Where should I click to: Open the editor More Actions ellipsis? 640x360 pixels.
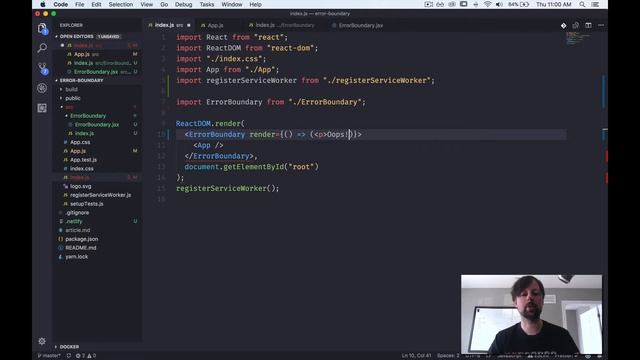coord(601,25)
